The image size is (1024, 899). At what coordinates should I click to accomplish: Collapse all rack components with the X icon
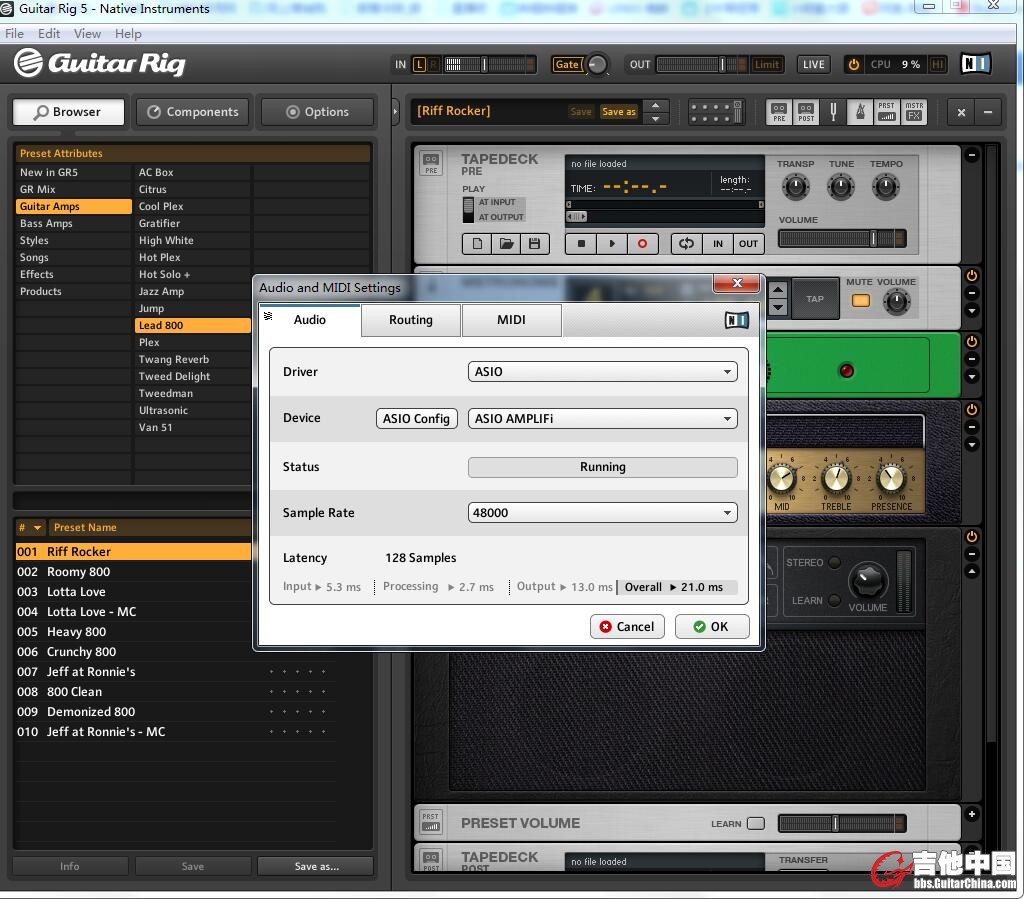pos(961,112)
